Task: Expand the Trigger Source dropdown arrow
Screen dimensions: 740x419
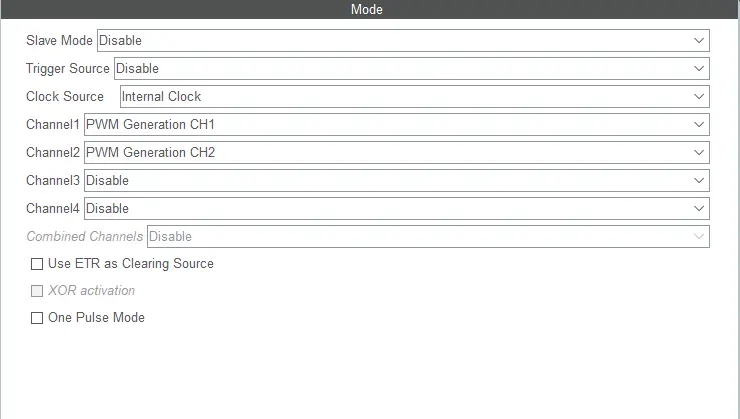Action: (699, 69)
